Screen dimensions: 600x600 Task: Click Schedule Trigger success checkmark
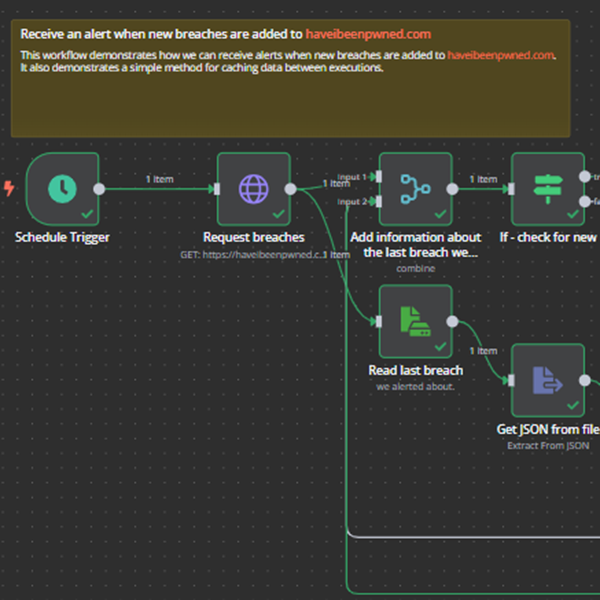87,214
